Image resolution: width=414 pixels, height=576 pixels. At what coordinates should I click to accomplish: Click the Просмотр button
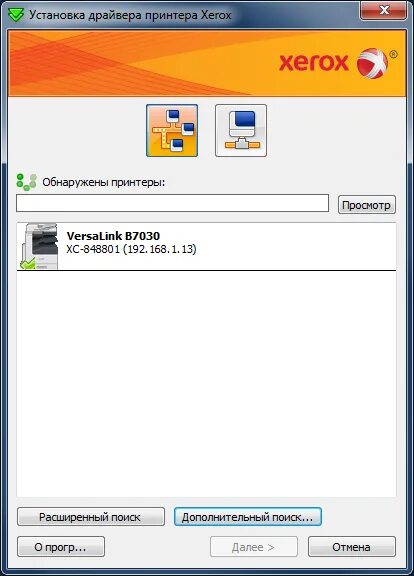(x=367, y=204)
